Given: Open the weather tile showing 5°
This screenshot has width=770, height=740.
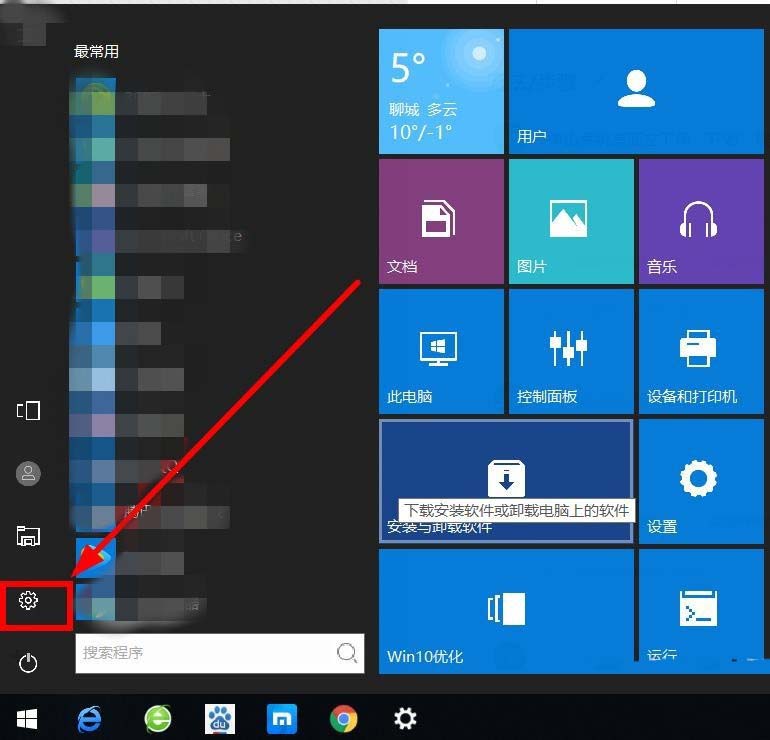Looking at the screenshot, I should pyautogui.click(x=441, y=91).
